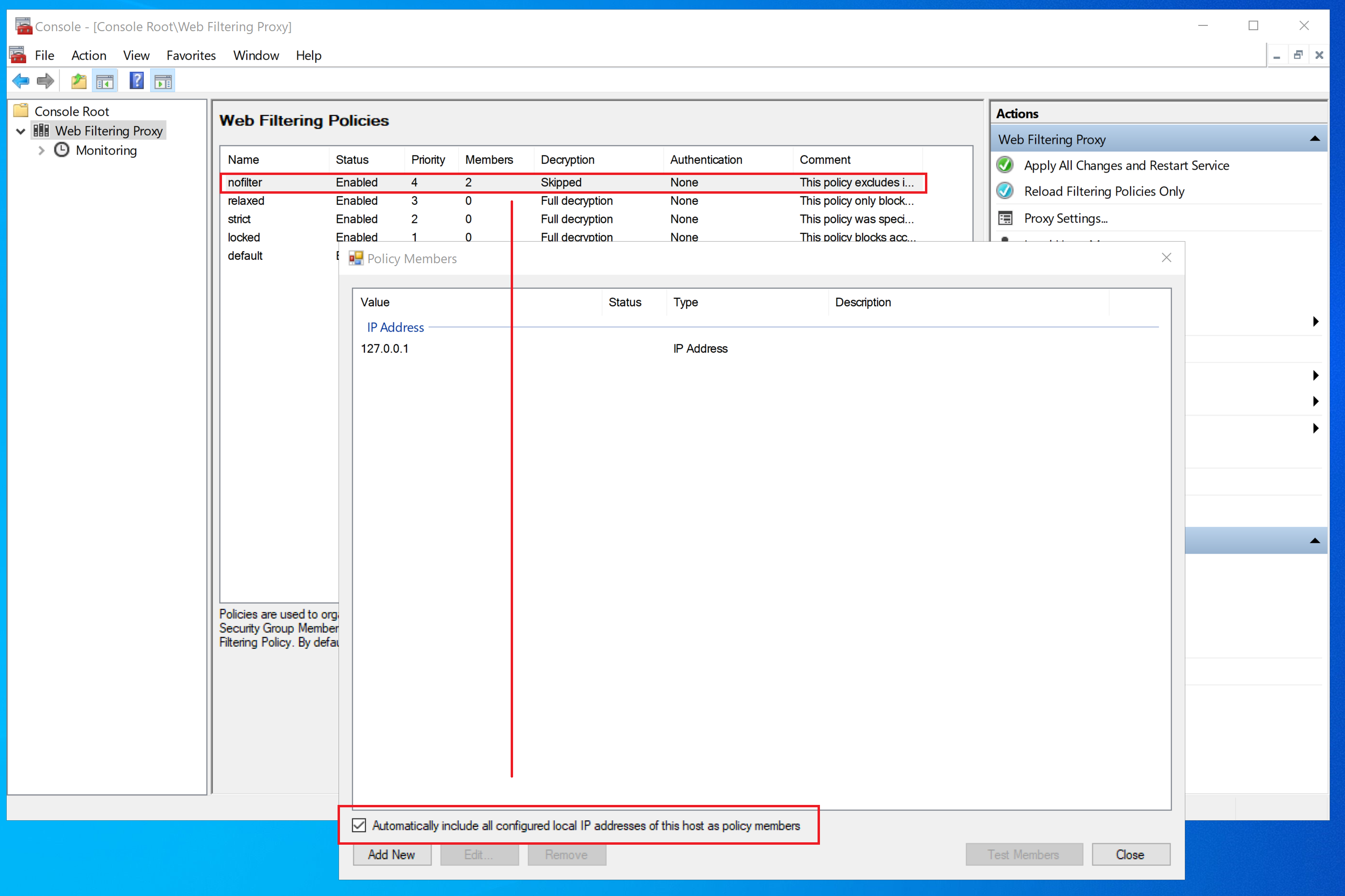
Task: Open the Window menu
Action: pyautogui.click(x=256, y=56)
